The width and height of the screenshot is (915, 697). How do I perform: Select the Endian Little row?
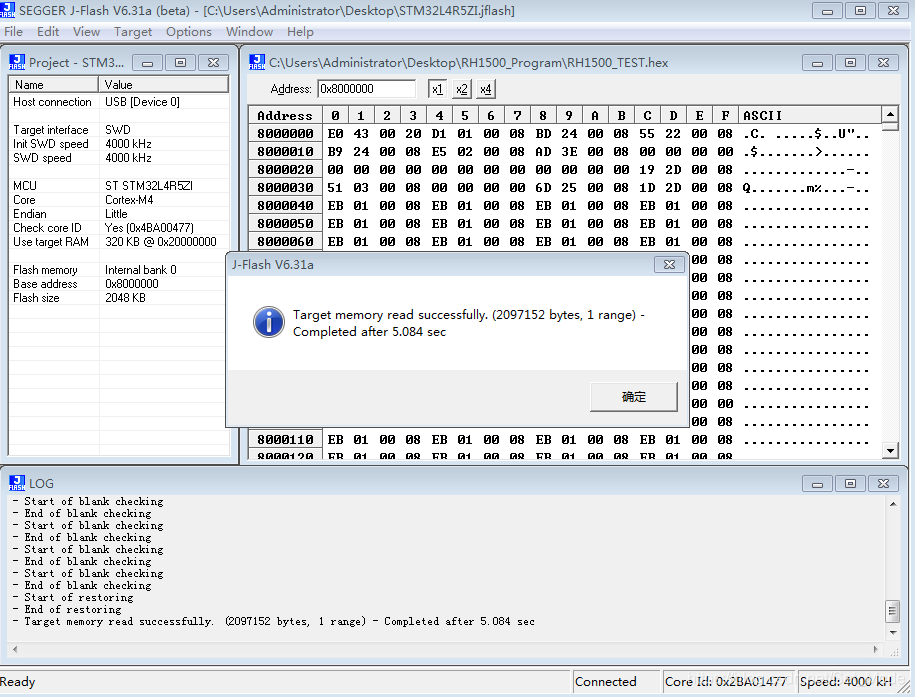pyautogui.click(x=118, y=214)
